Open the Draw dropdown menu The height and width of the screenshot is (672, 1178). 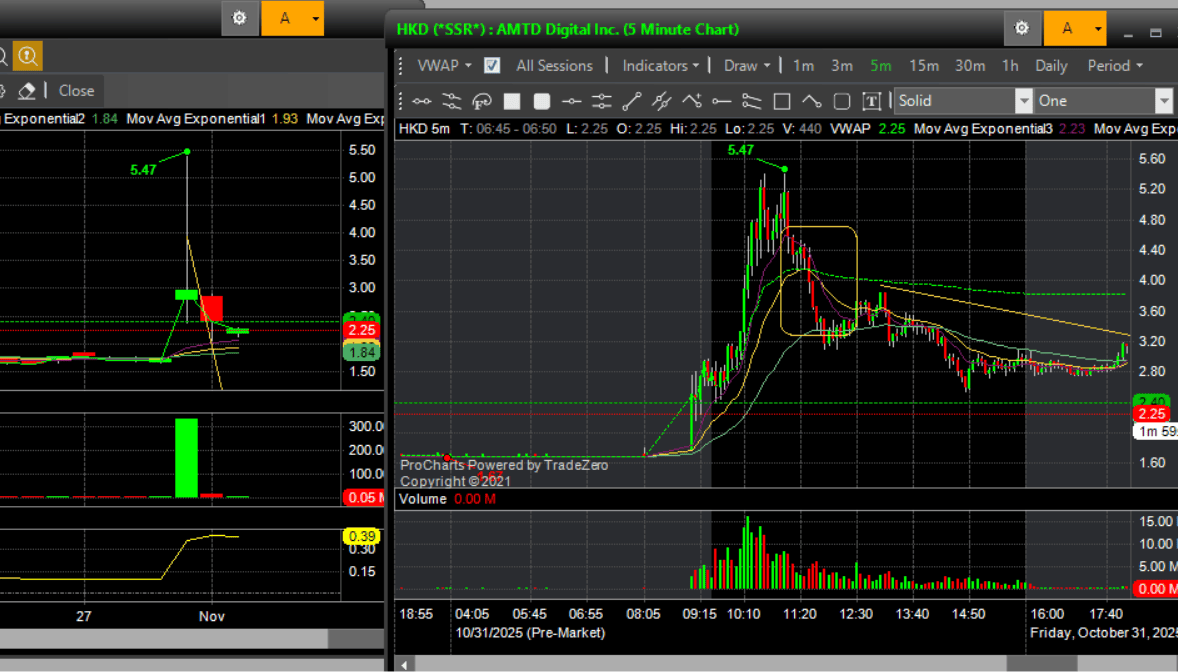tap(747, 65)
